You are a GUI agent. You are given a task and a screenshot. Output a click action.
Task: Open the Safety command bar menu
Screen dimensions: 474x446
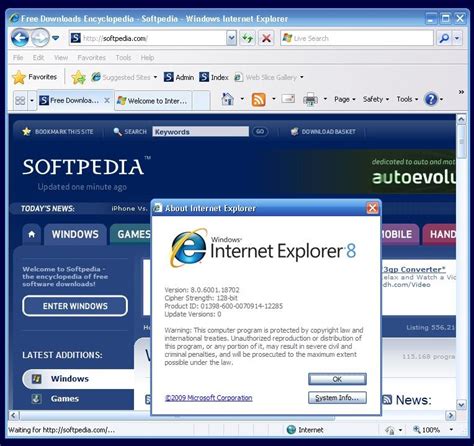coord(376,99)
